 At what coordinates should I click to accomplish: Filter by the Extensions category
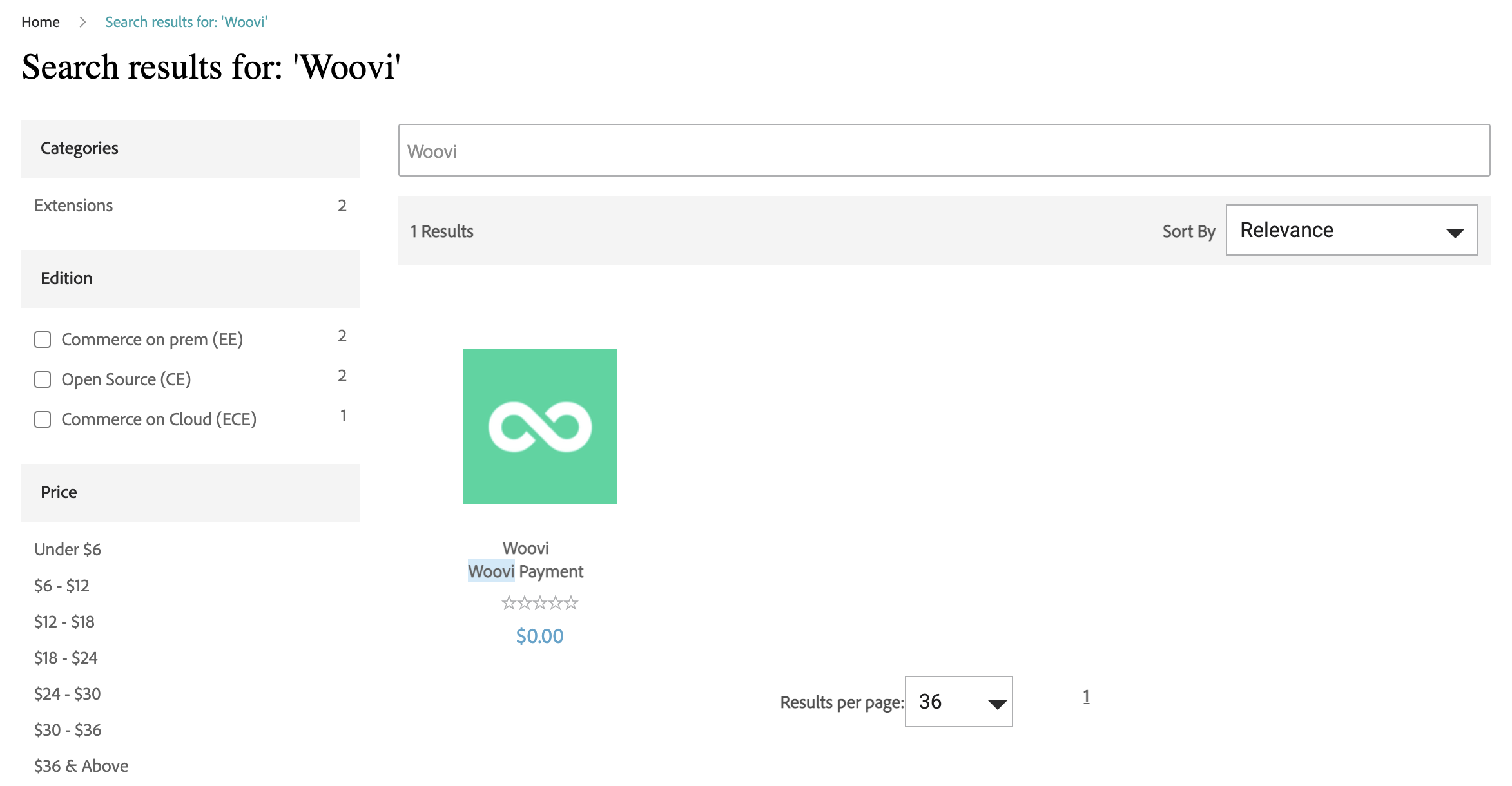(x=73, y=206)
